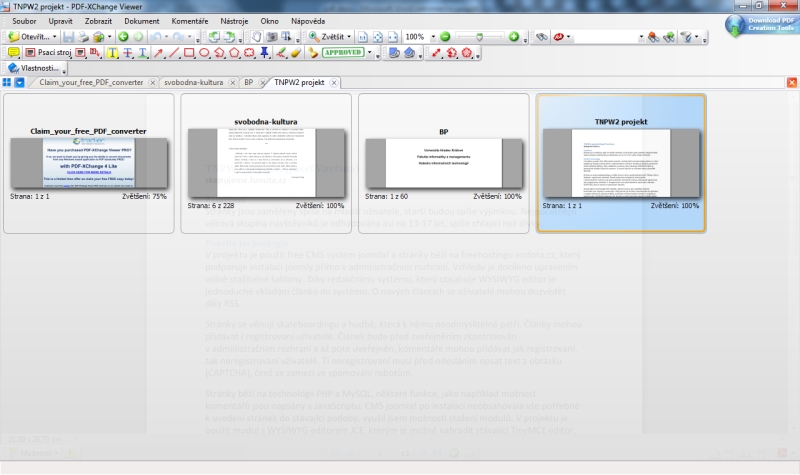Open the 100% zoom level dropdown
The width and height of the screenshot is (800, 475).
click(433, 37)
